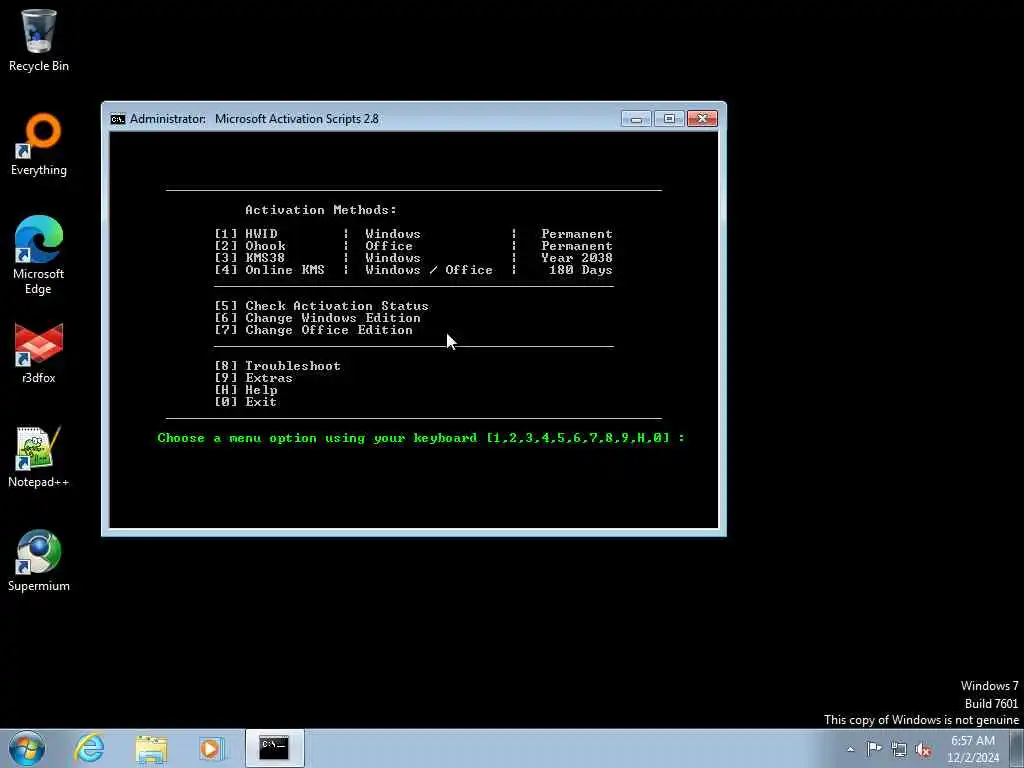Show hidden tray icons arrow
The image size is (1024, 768).
(850, 749)
